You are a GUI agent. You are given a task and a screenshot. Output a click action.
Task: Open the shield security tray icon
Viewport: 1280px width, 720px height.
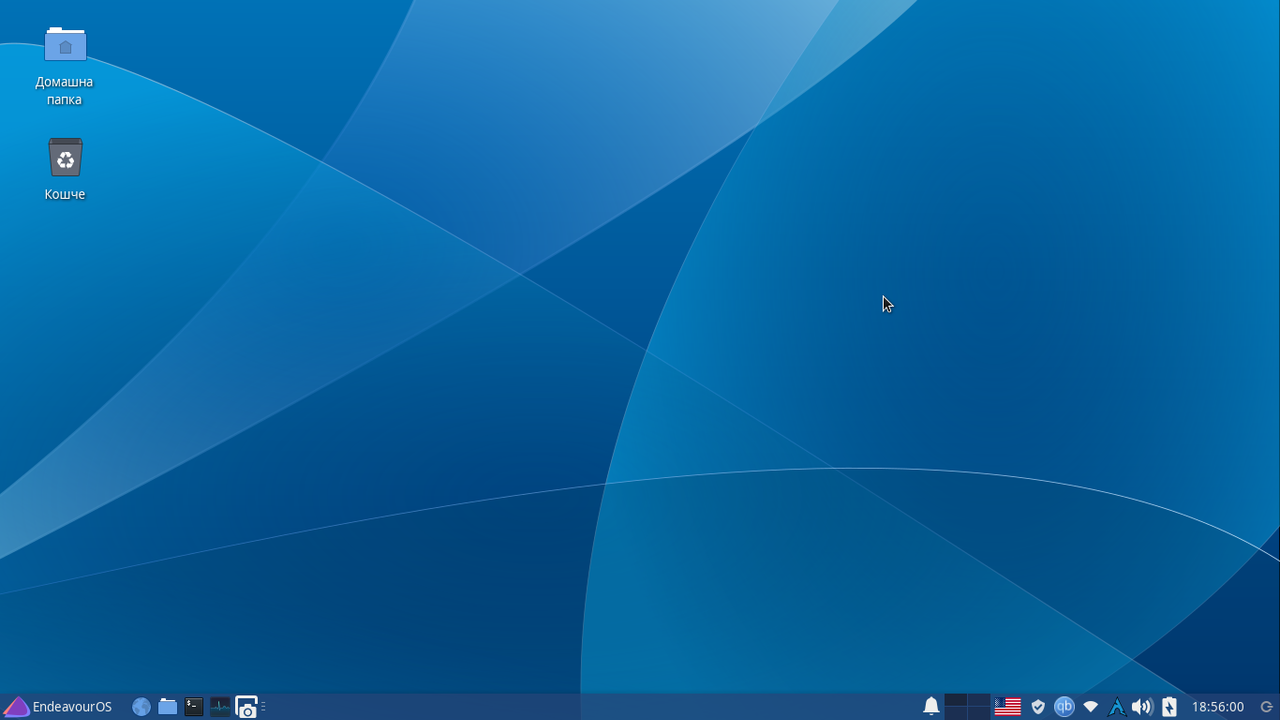coord(1038,707)
